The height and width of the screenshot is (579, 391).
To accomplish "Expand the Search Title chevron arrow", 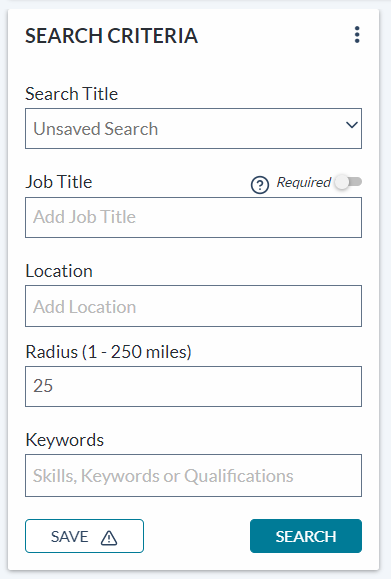I will point(352,125).
